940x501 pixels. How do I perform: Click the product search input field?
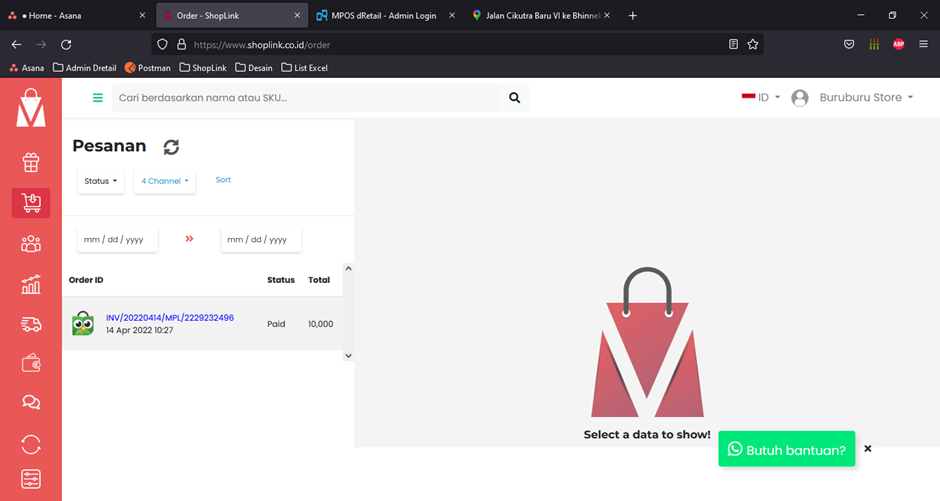pyautogui.click(x=305, y=98)
